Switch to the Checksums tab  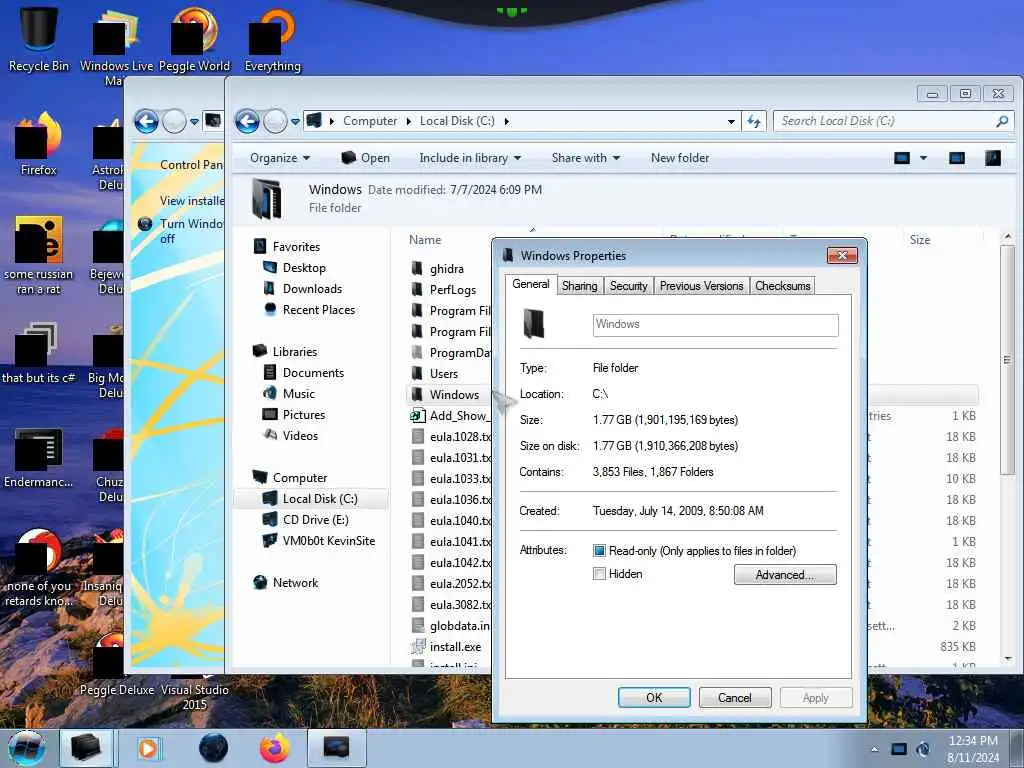click(x=782, y=285)
